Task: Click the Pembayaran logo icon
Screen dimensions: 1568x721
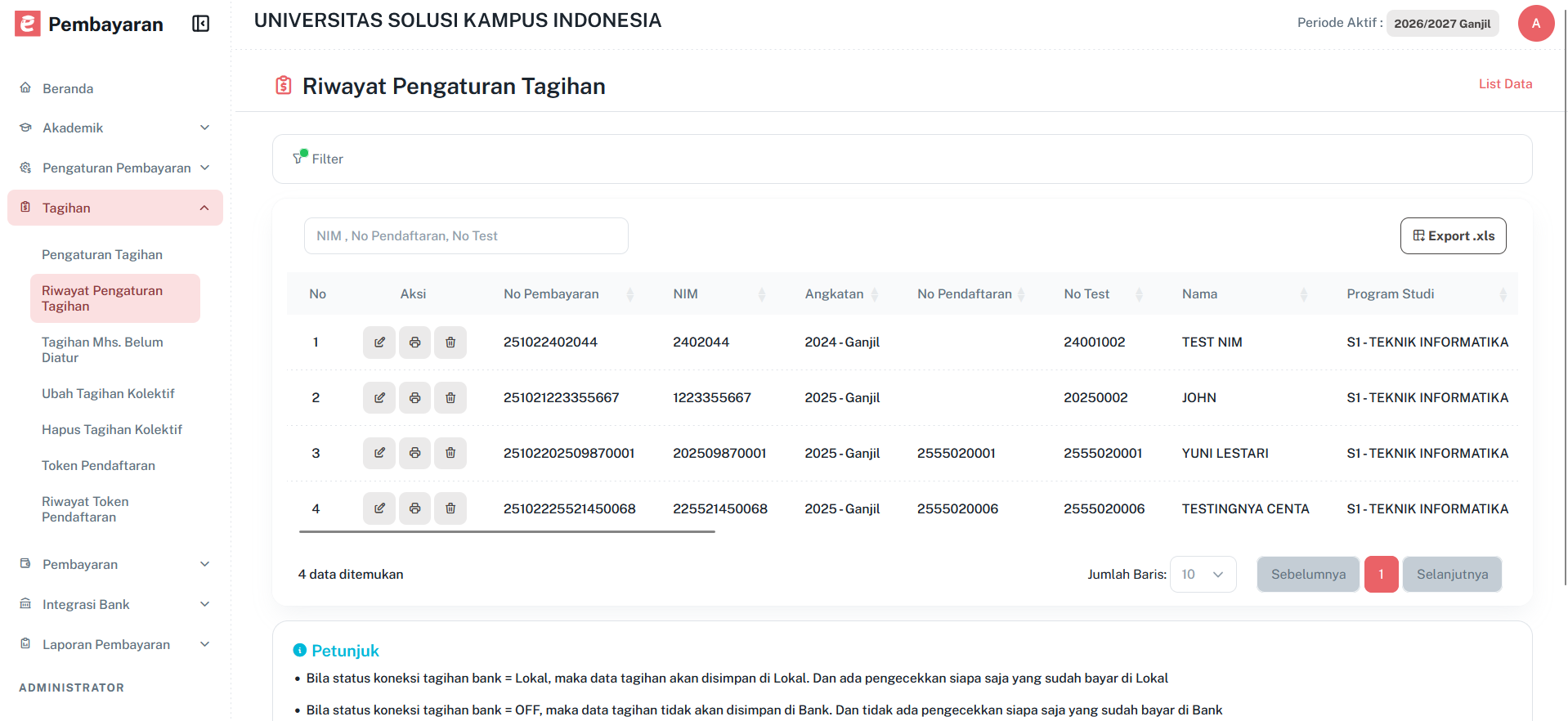Action: (x=28, y=24)
